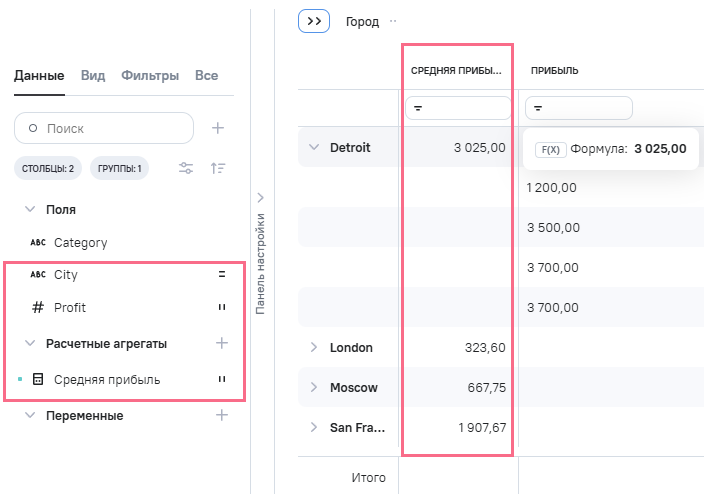The image size is (704, 494).
Task: Switch to the Вид tab
Action: (x=93, y=75)
